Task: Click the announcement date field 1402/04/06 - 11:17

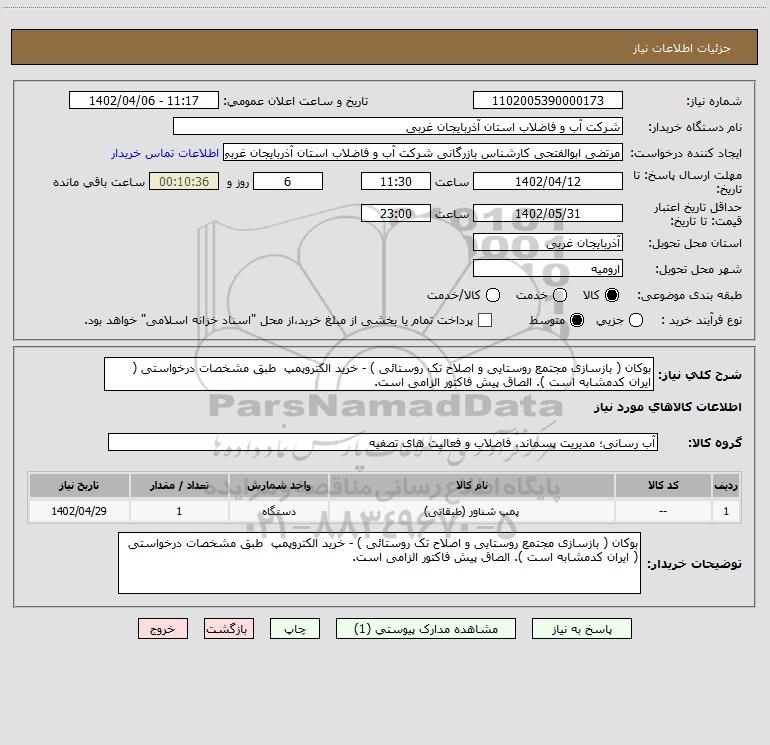Action: coord(144,101)
